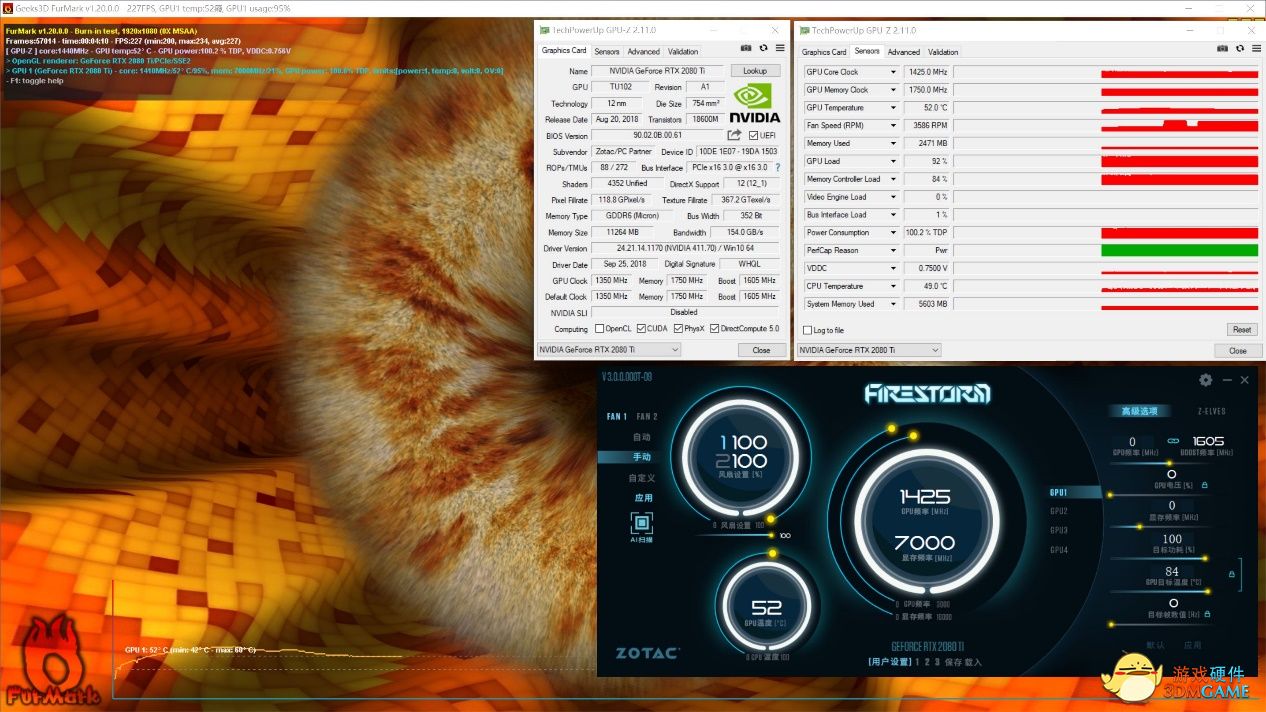Open the Z-ELVES tab in FireStorm

click(x=1211, y=411)
